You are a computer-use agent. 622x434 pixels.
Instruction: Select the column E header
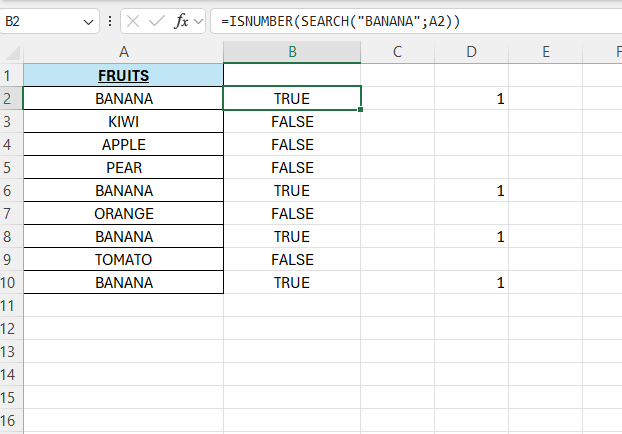coord(546,51)
